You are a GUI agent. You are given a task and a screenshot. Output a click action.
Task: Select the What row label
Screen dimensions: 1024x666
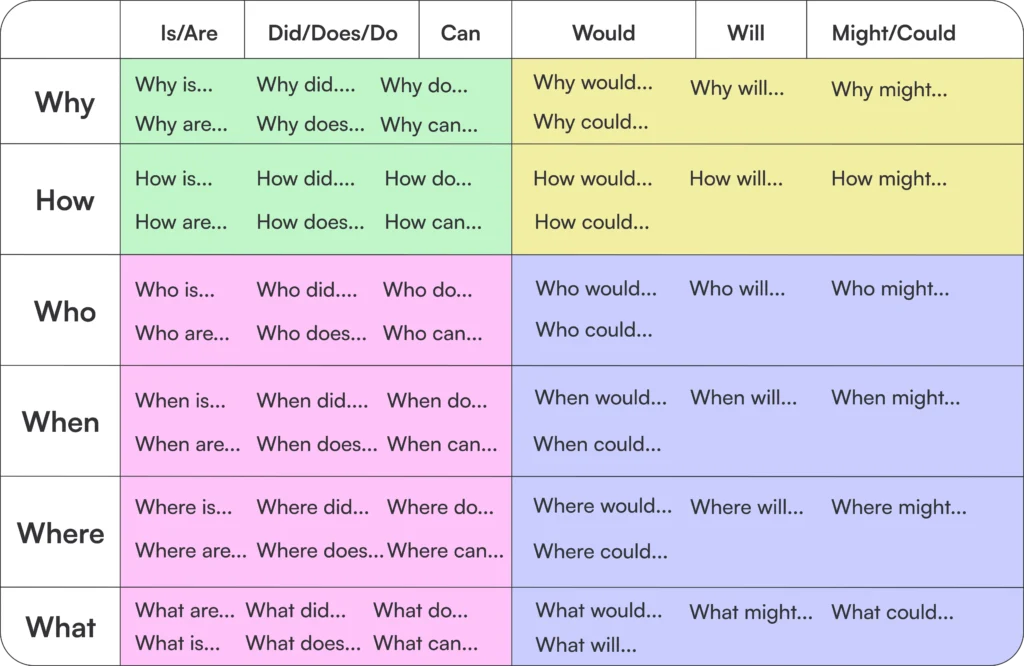[61, 627]
